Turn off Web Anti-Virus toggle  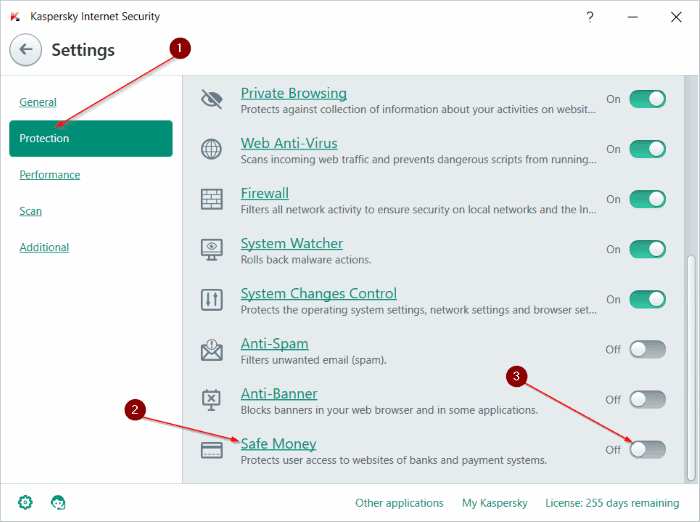647,149
